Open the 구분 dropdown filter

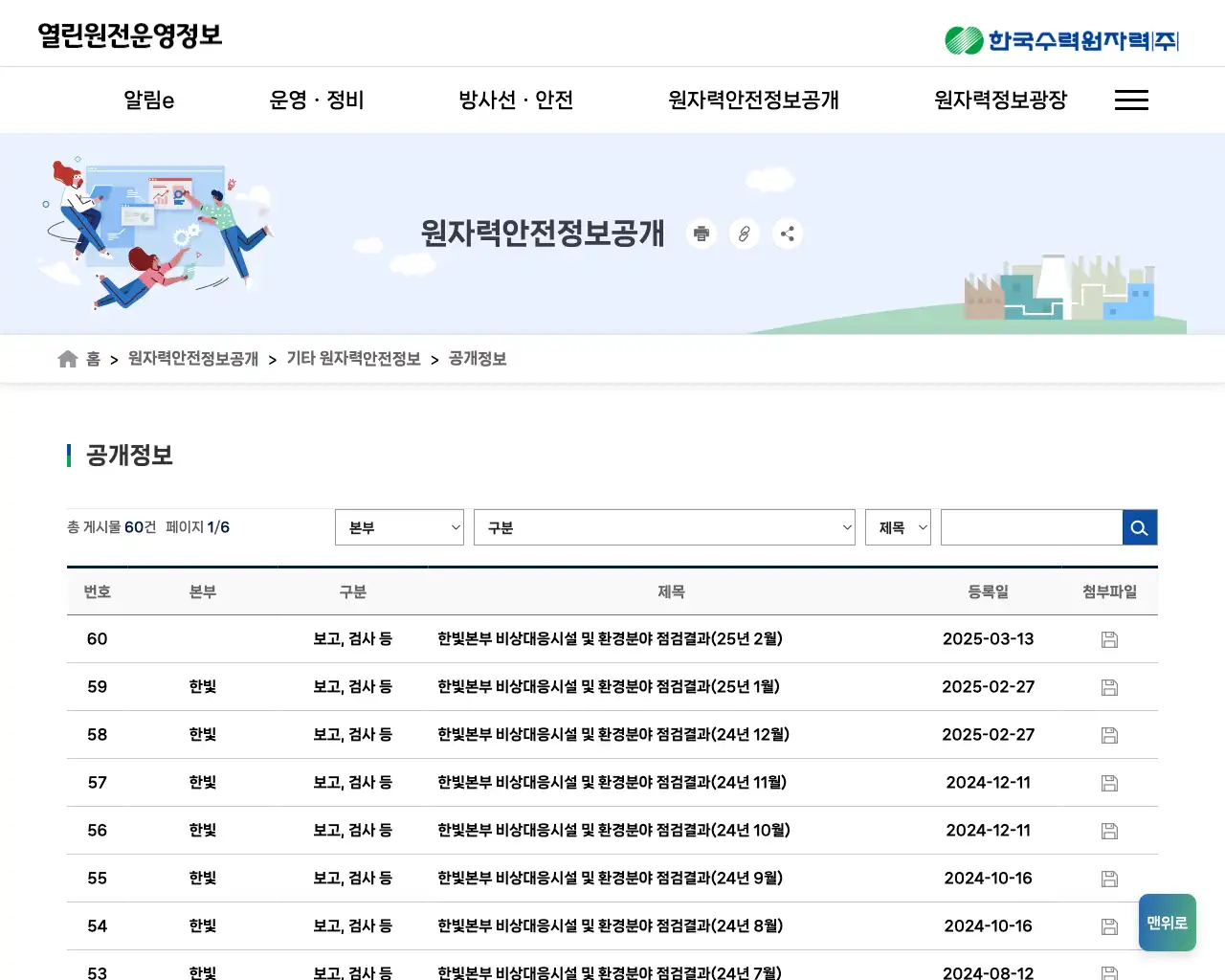point(664,527)
